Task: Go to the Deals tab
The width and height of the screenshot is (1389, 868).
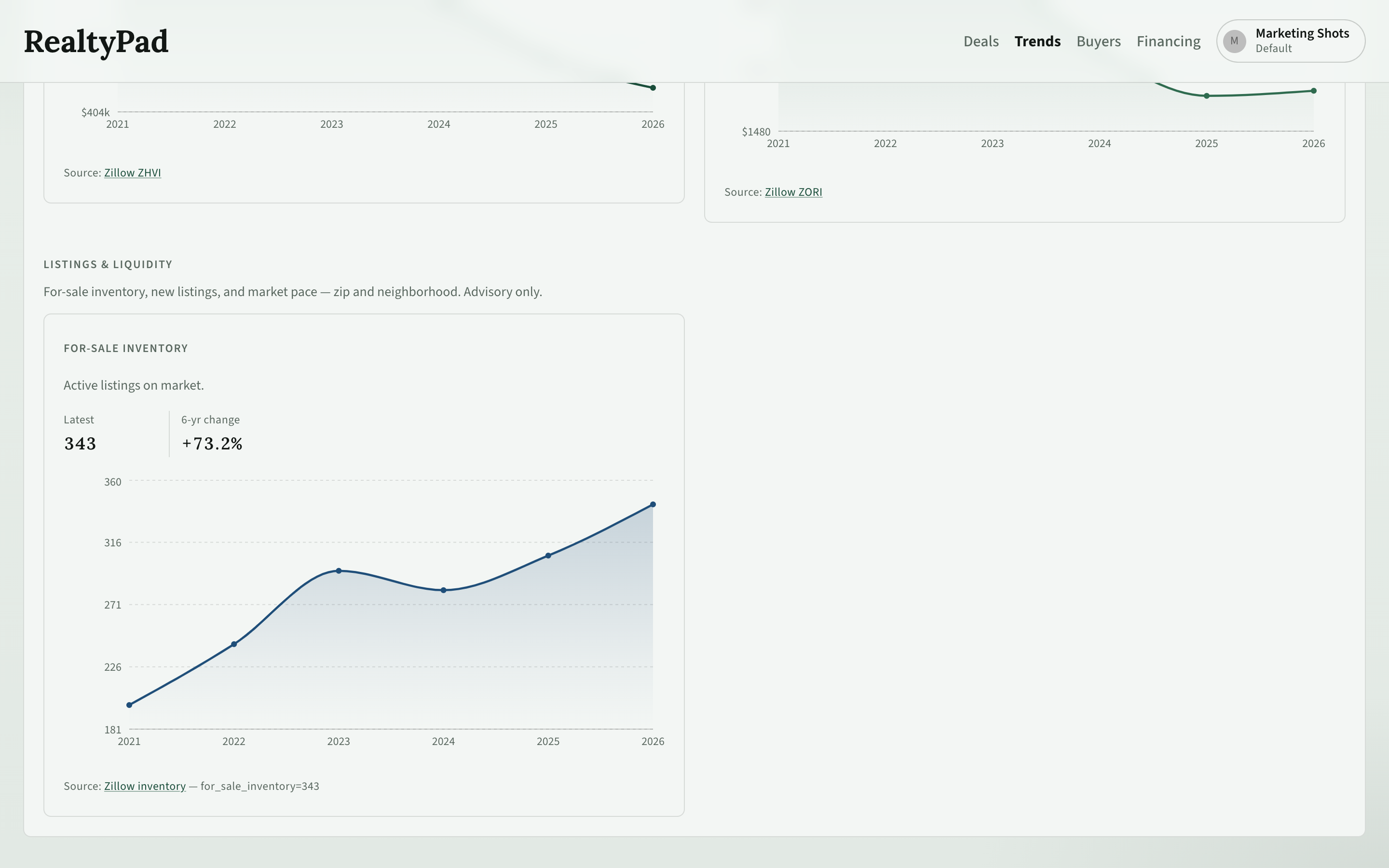Action: pos(981,41)
